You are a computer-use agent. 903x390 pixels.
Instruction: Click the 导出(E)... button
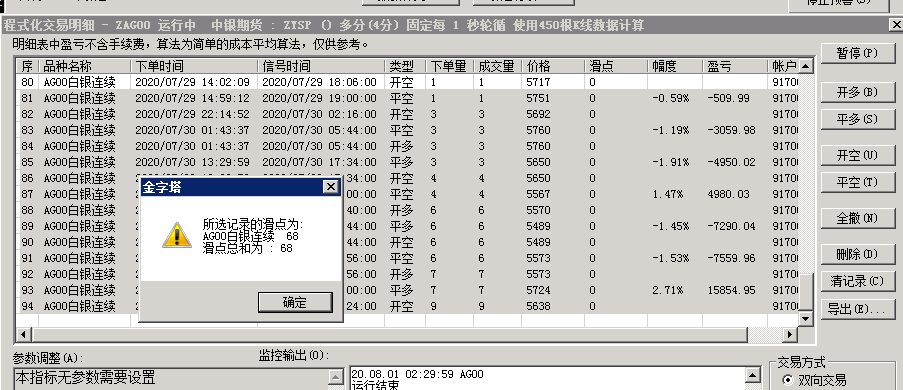click(858, 309)
